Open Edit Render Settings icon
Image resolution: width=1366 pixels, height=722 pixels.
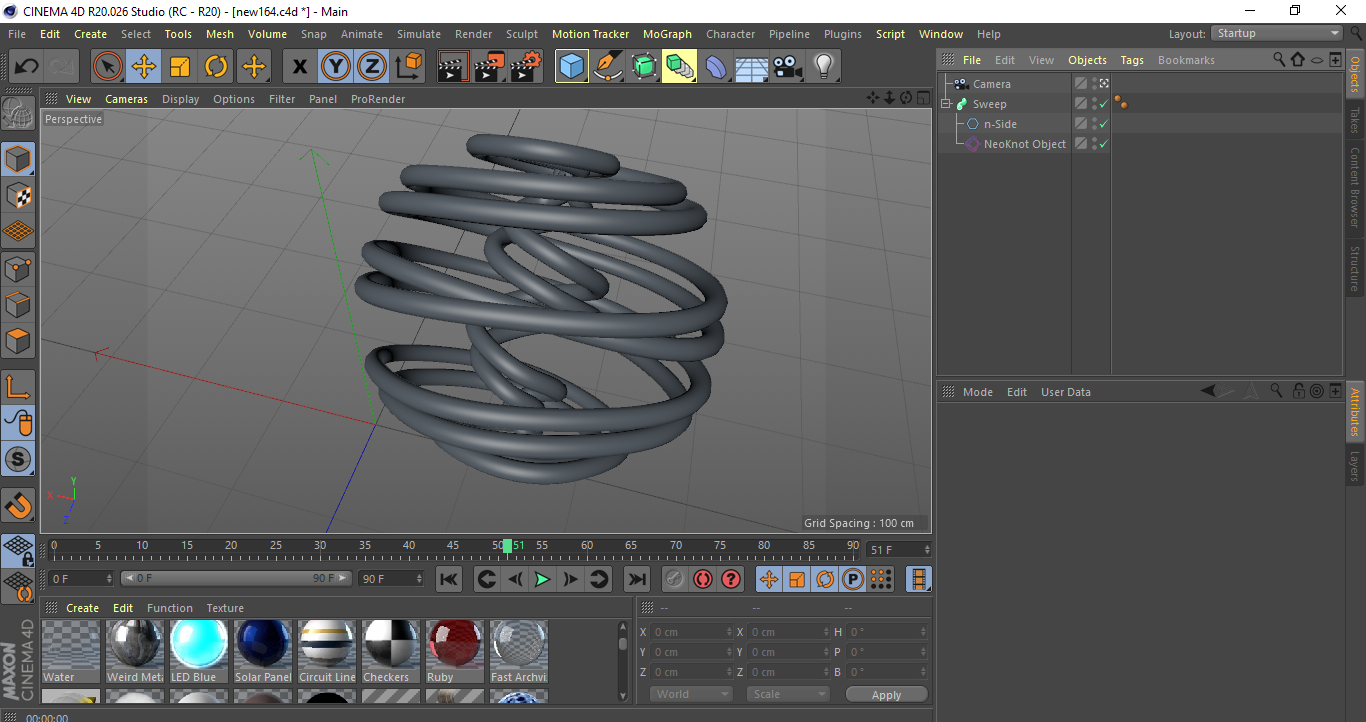click(526, 67)
